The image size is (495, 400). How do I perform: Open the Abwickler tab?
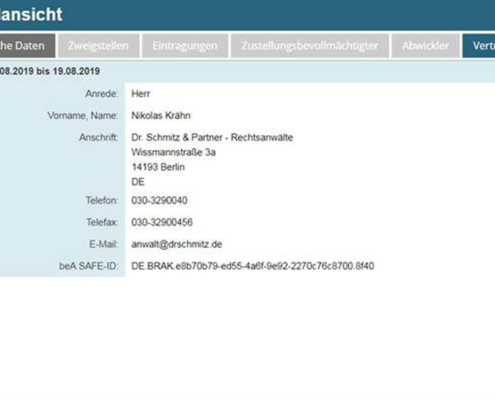[x=425, y=46]
